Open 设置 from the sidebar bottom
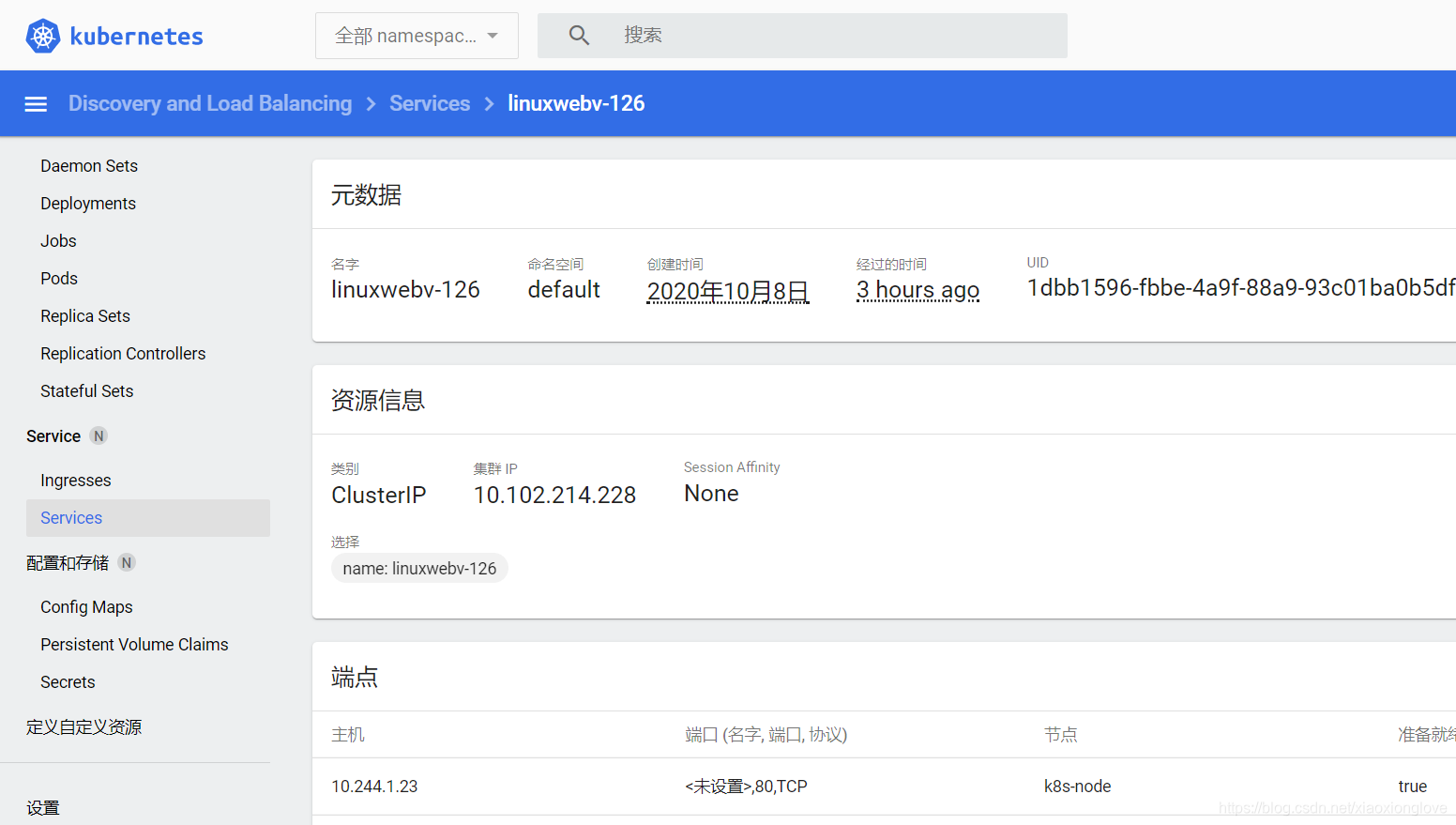 (x=43, y=806)
